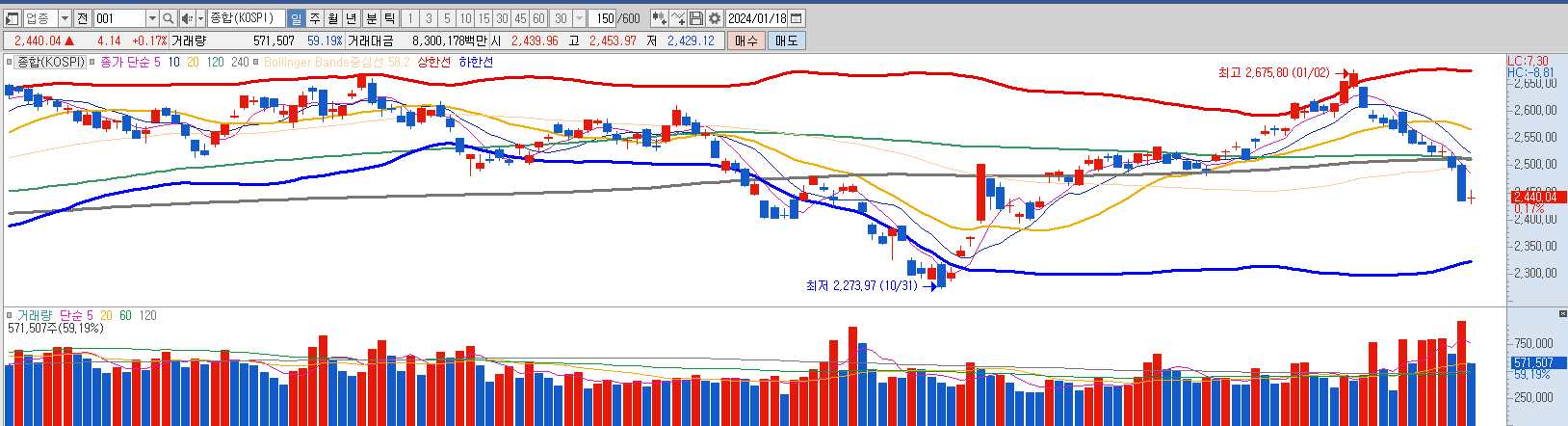Select the 년 (yearly) period toggle
This screenshot has height=426, width=1568.
(352, 18)
